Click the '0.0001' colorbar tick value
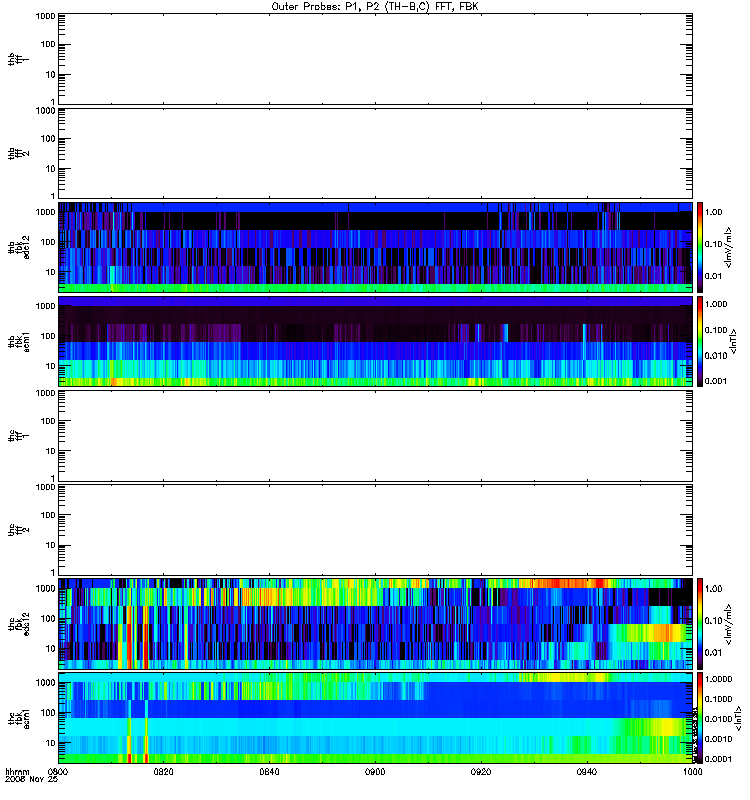The height and width of the screenshot is (800, 750). tap(718, 759)
